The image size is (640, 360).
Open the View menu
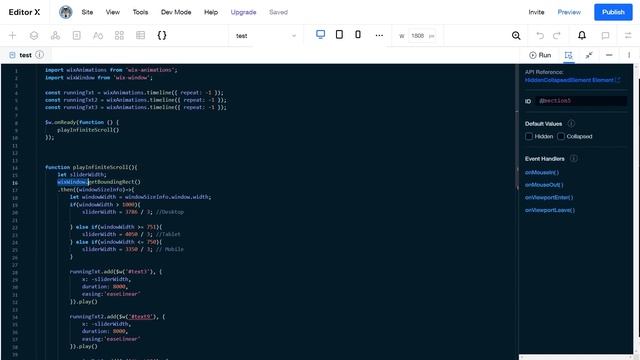113,12
